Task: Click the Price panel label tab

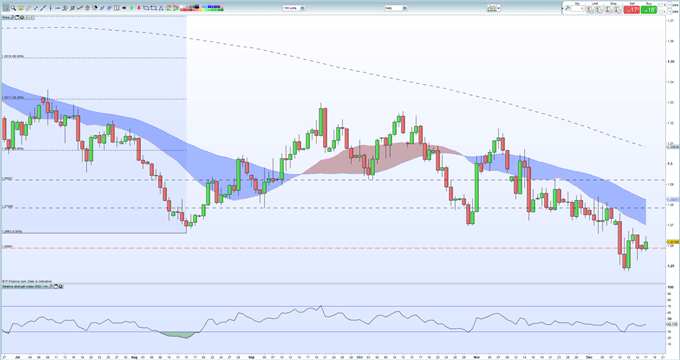Action: [6, 17]
